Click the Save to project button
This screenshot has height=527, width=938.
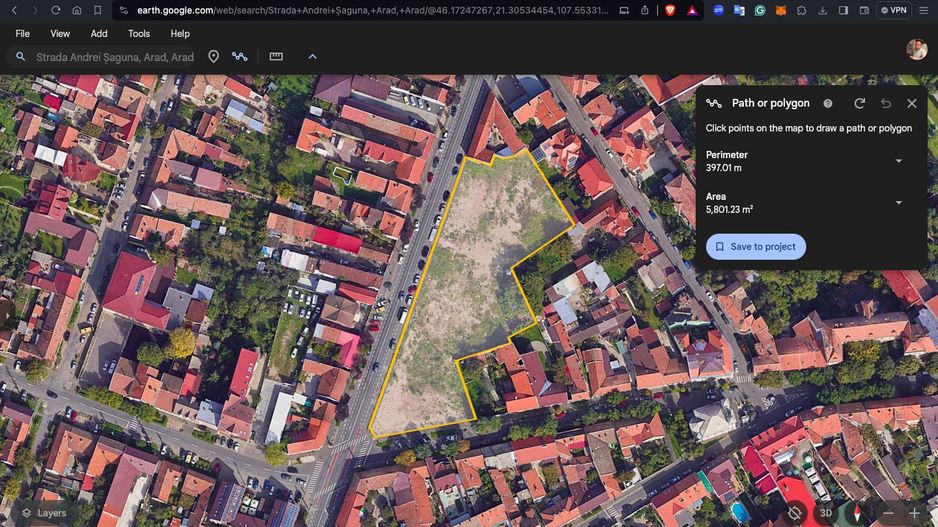(755, 247)
